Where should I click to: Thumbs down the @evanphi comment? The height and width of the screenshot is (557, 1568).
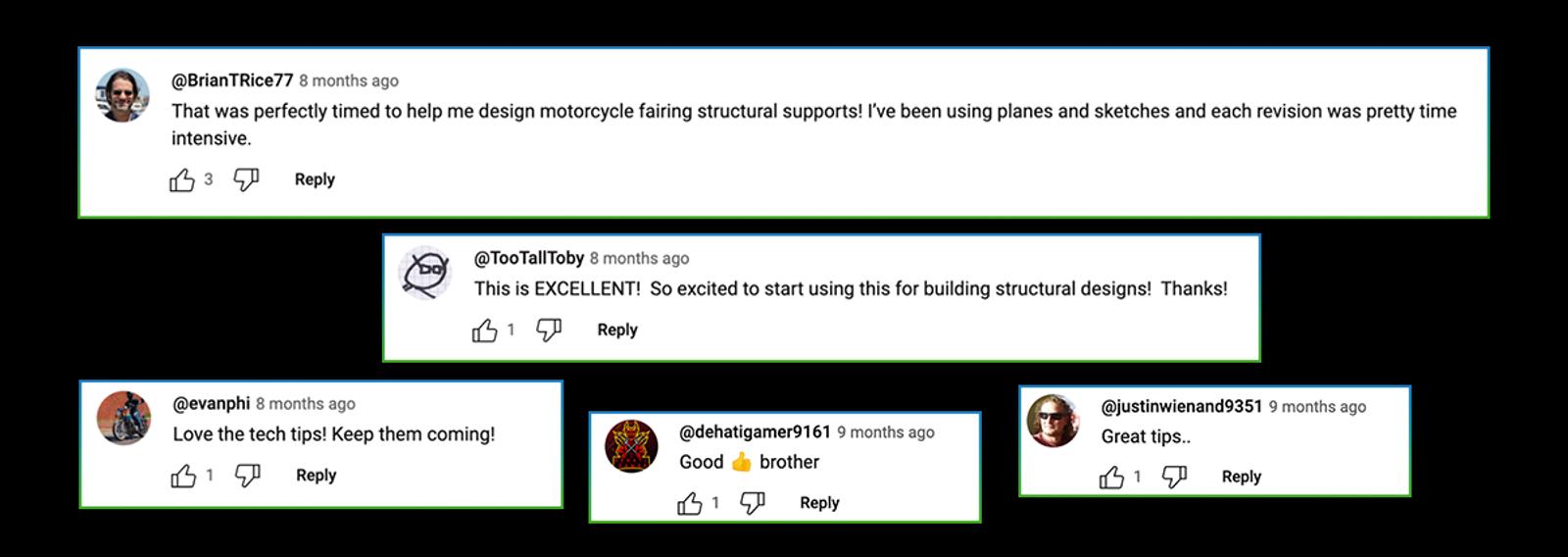tap(248, 476)
